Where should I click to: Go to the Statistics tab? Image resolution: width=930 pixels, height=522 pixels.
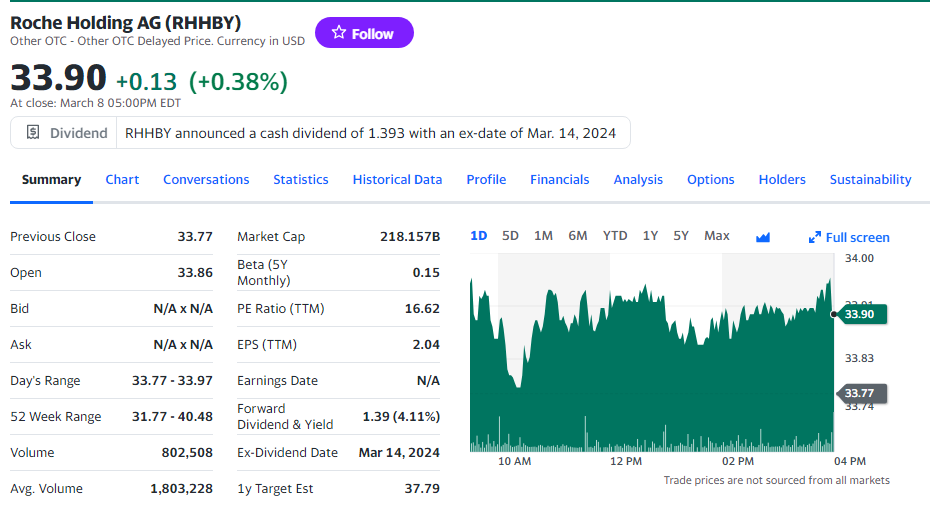[x=301, y=180]
